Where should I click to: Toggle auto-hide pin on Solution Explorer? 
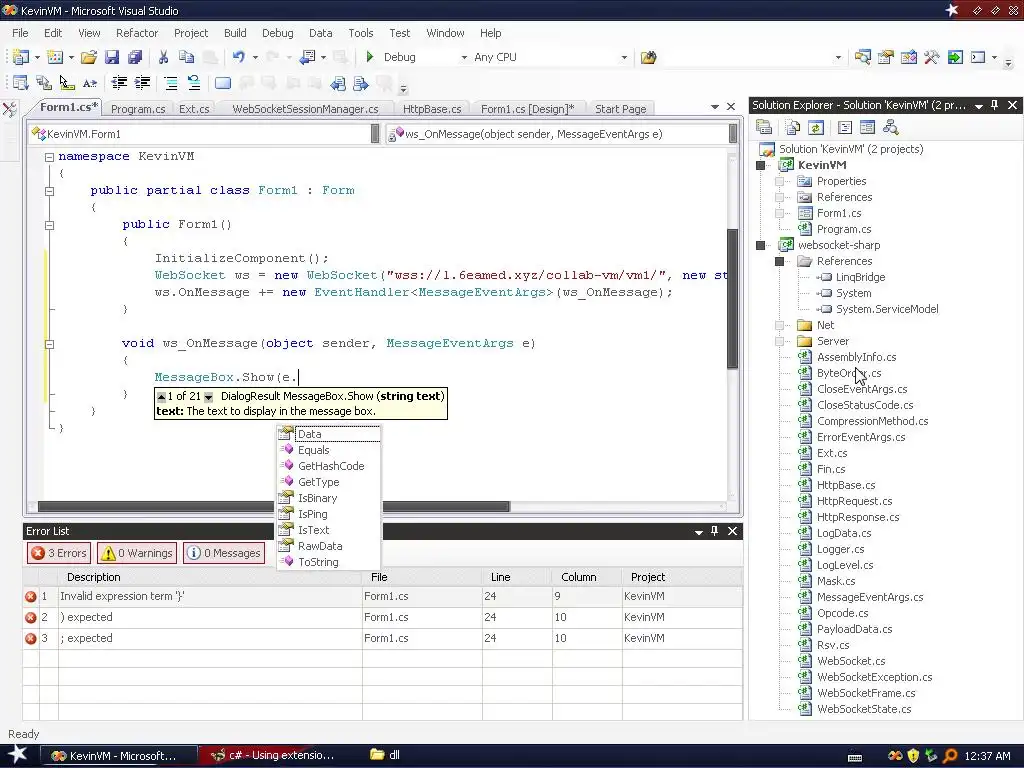point(995,105)
